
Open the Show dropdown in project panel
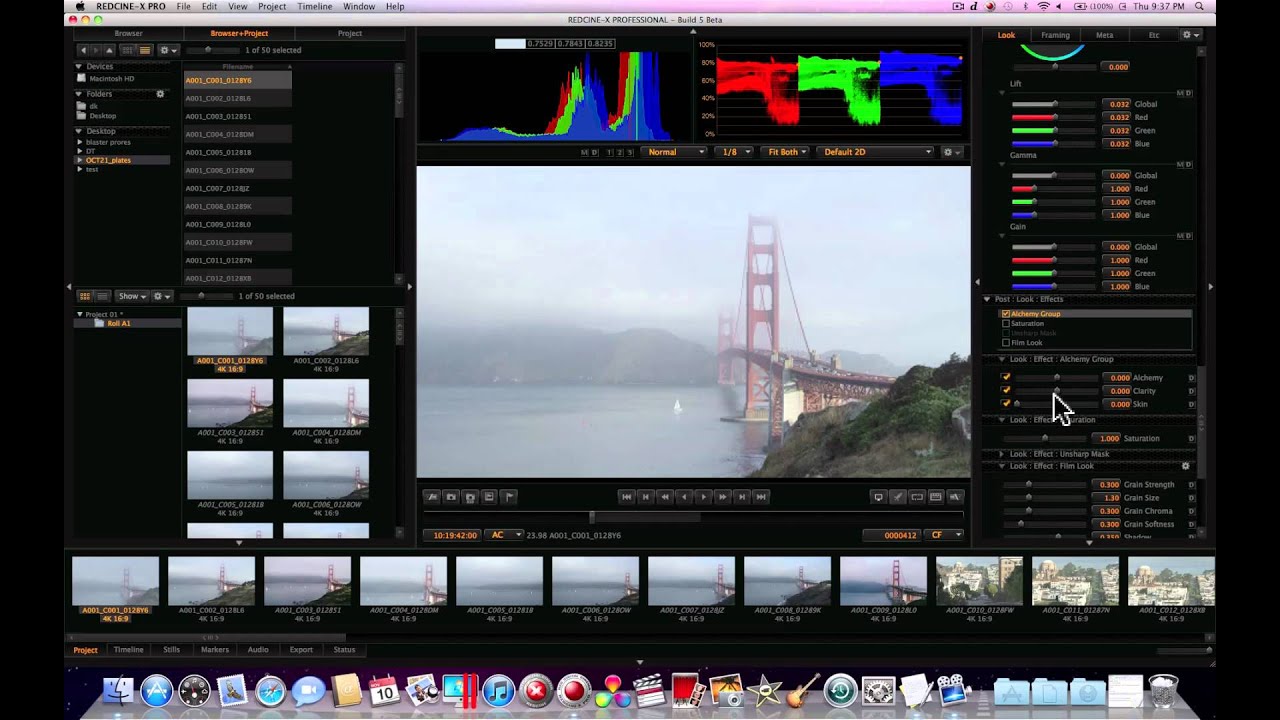point(132,296)
